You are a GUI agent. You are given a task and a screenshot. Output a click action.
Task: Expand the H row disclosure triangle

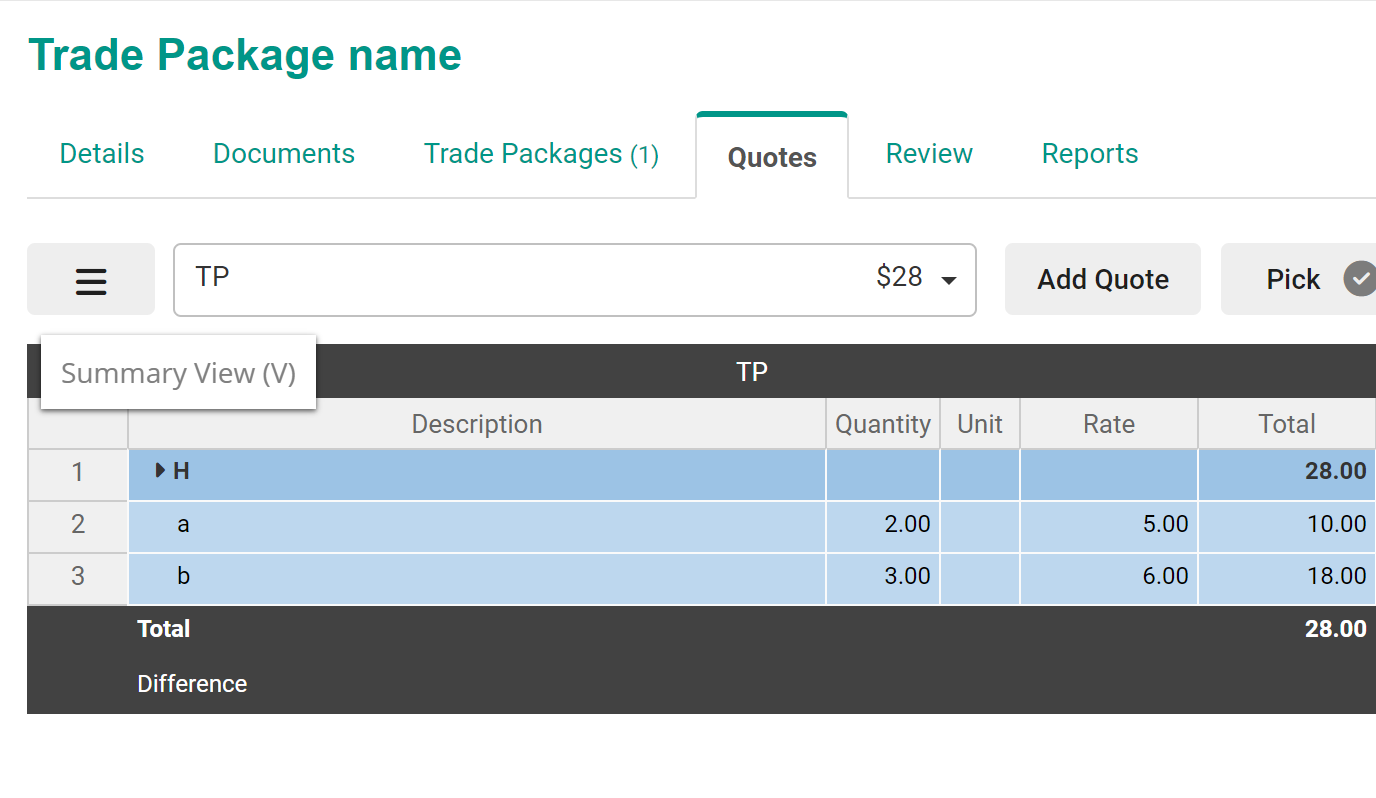pos(160,471)
